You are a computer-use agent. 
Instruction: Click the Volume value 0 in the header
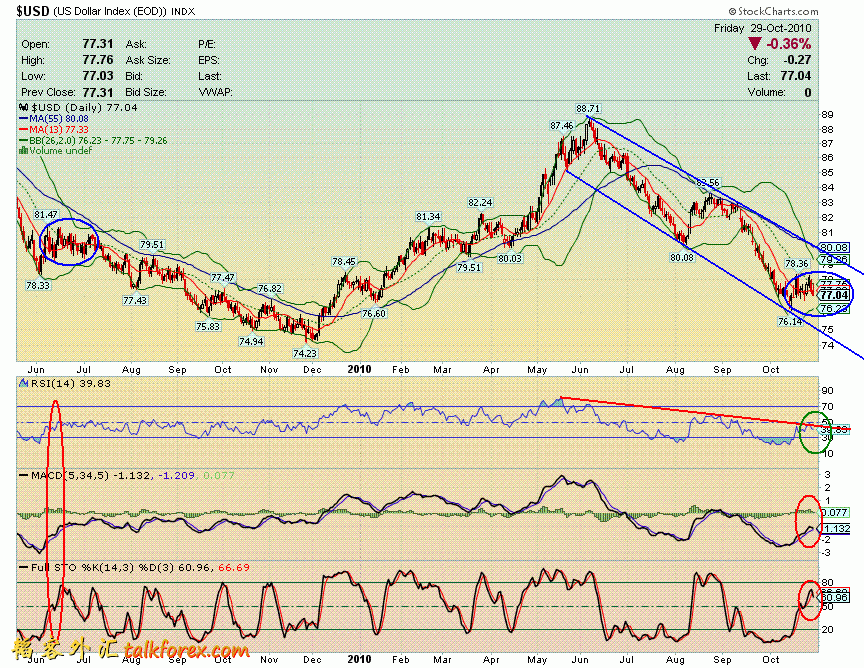[808, 92]
